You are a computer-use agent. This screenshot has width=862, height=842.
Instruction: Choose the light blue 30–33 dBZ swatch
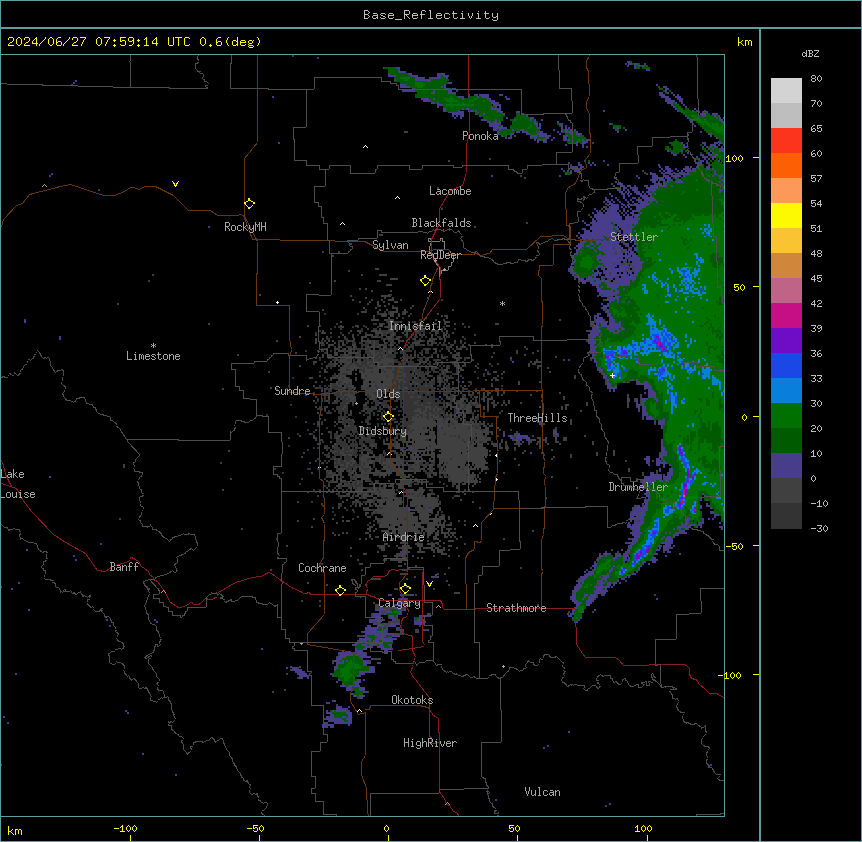coord(786,390)
